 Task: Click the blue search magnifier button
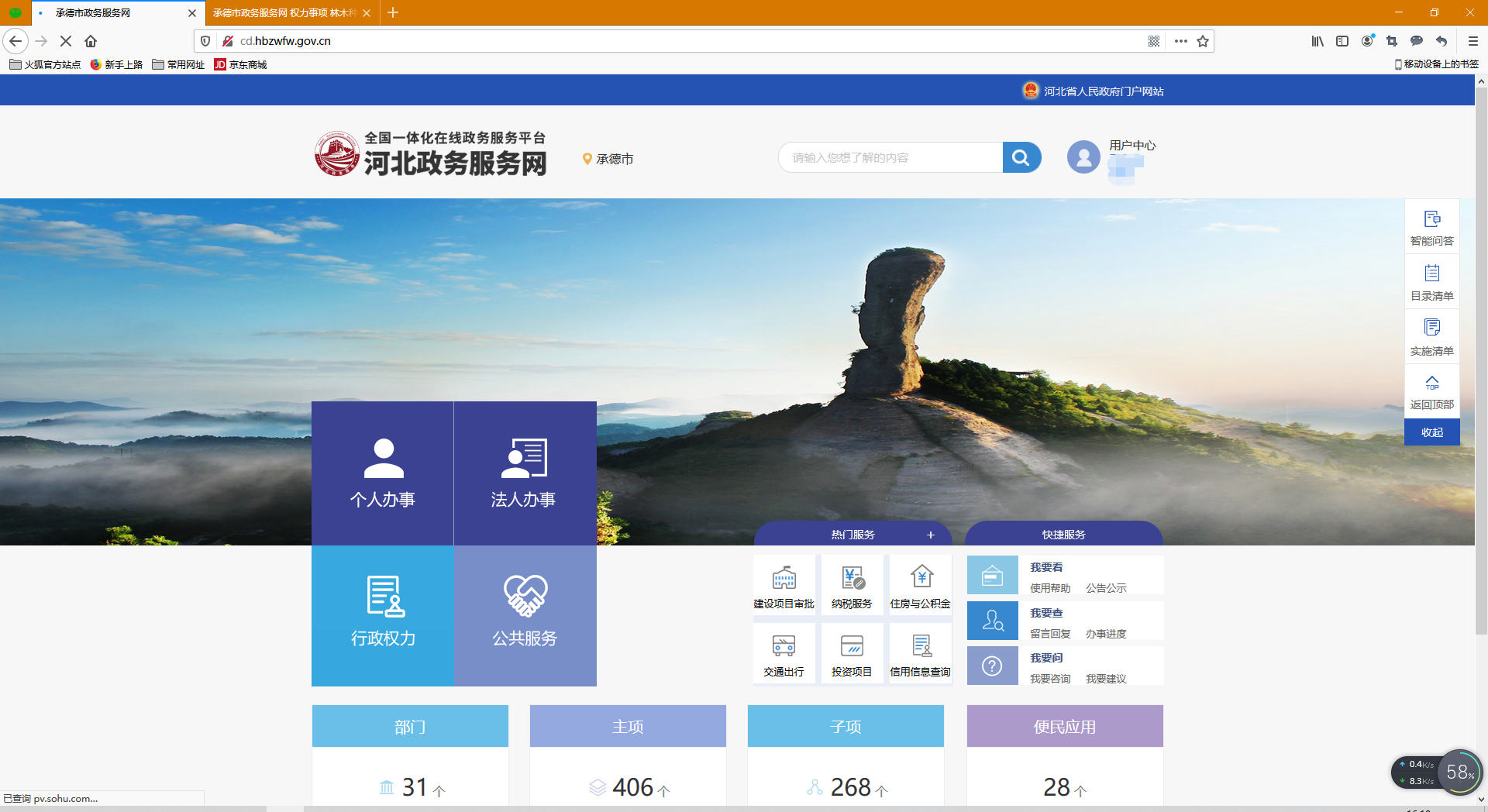(1021, 157)
